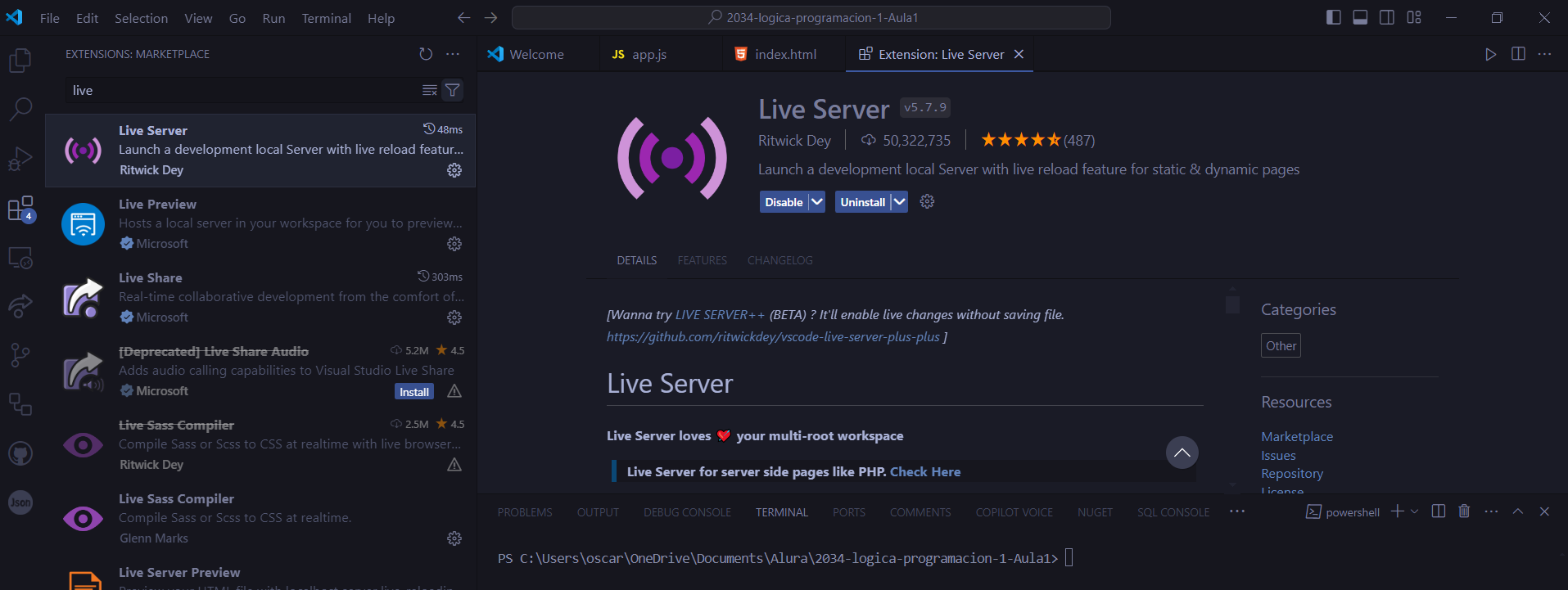1568x590 pixels.
Task: Open the Json icon in activity bar
Action: pyautogui.click(x=20, y=502)
